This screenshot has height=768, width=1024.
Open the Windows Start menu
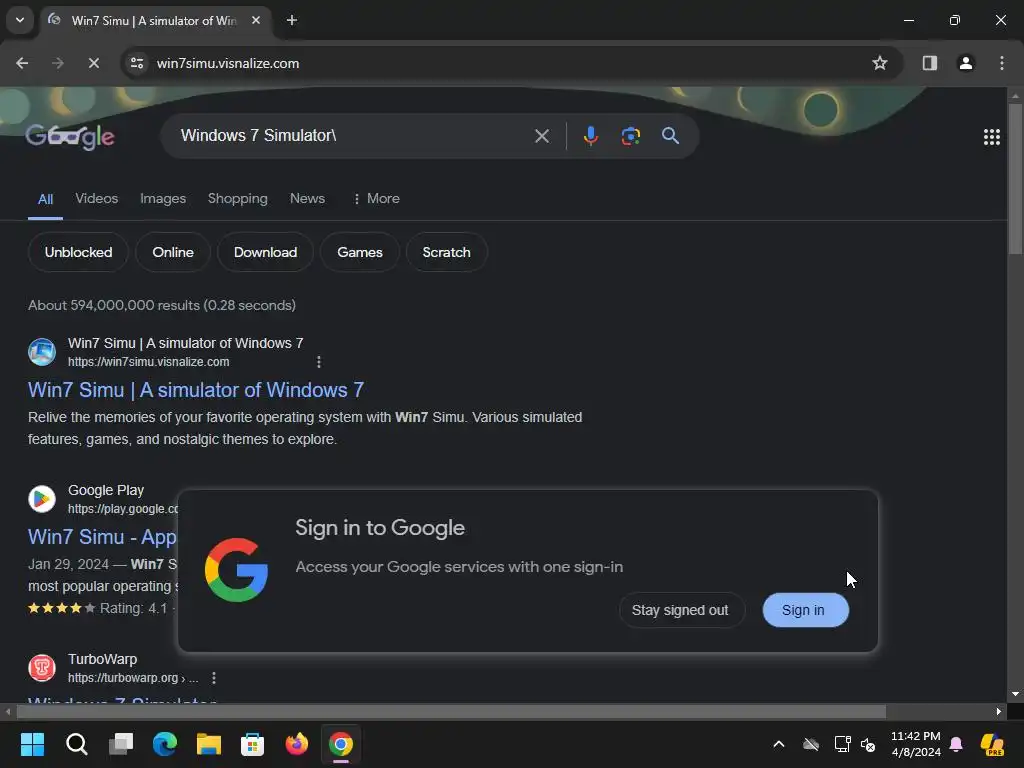point(32,744)
